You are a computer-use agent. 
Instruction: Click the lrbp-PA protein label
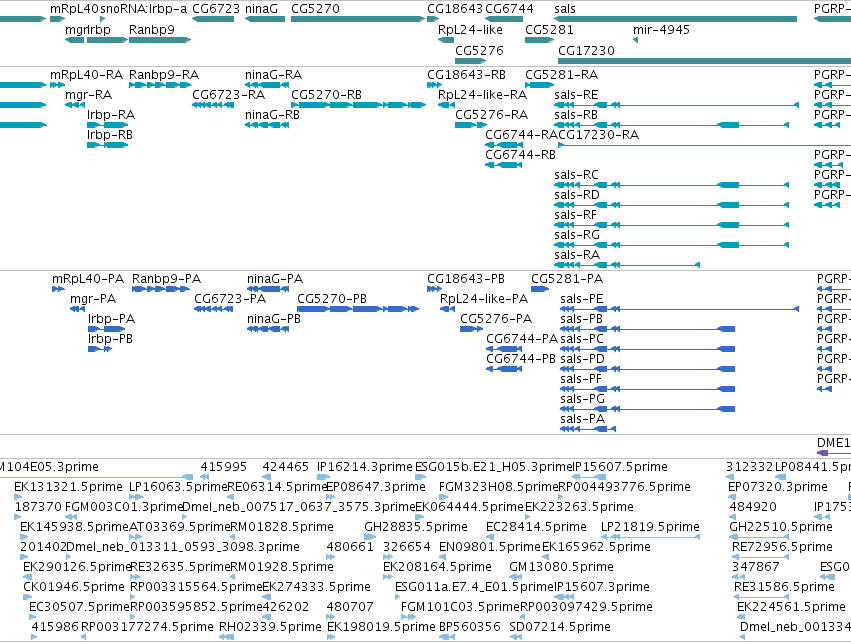point(111,319)
